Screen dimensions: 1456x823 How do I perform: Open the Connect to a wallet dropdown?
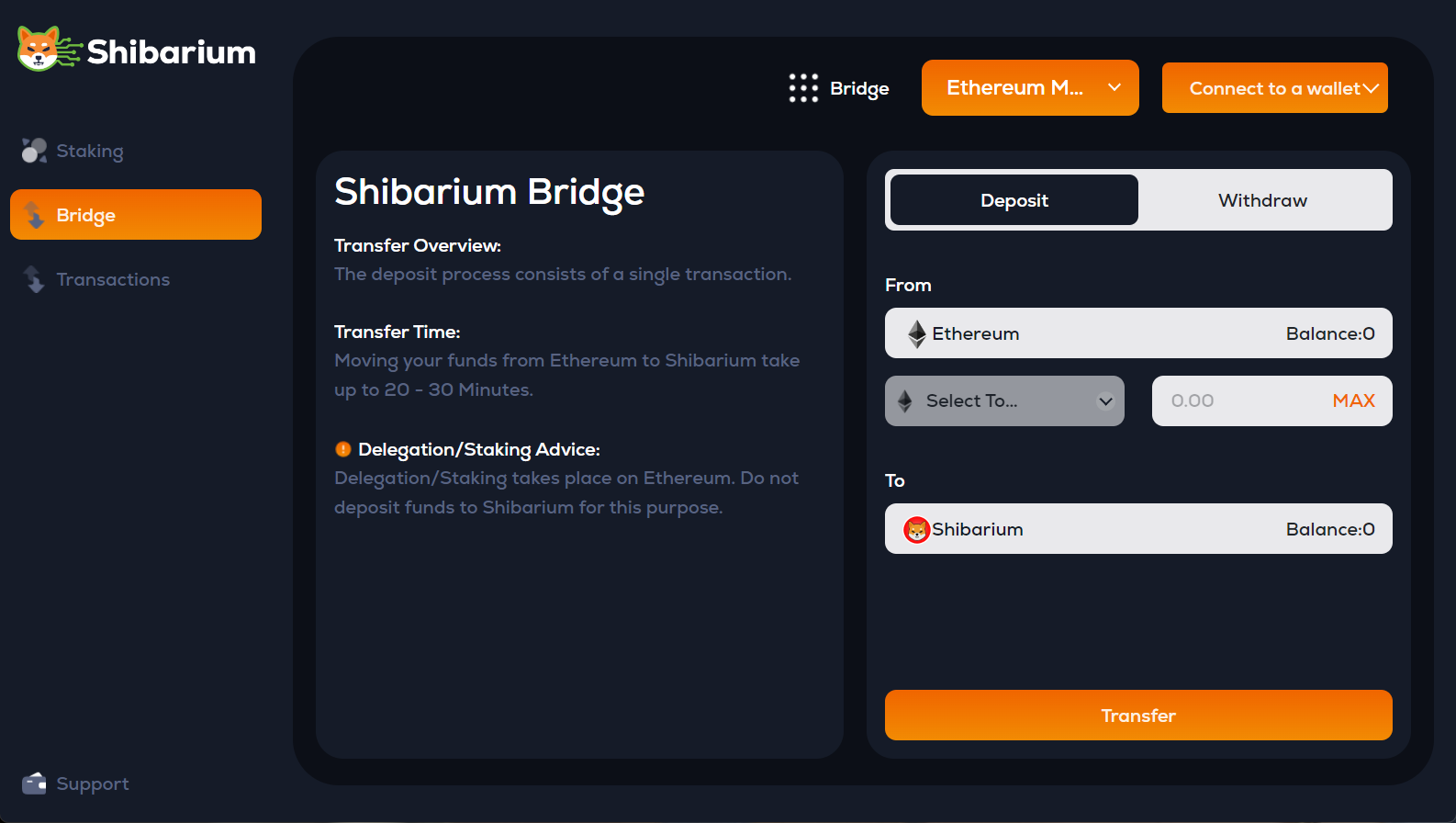click(x=1274, y=88)
